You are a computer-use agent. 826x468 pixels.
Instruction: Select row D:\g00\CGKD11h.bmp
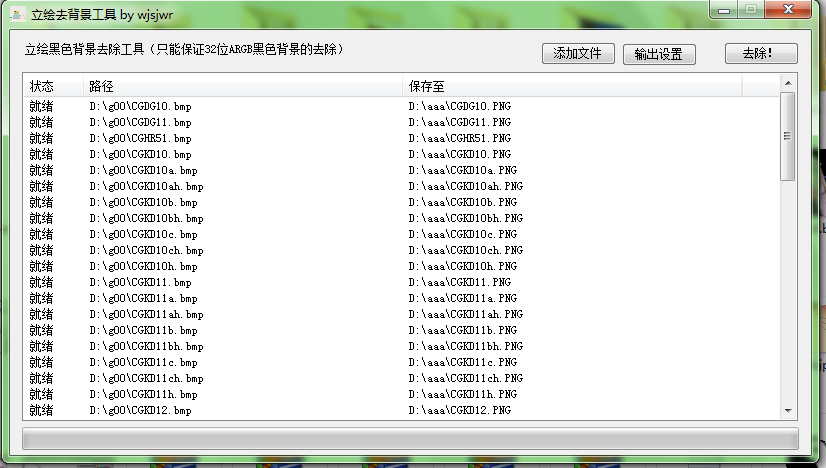click(401, 394)
